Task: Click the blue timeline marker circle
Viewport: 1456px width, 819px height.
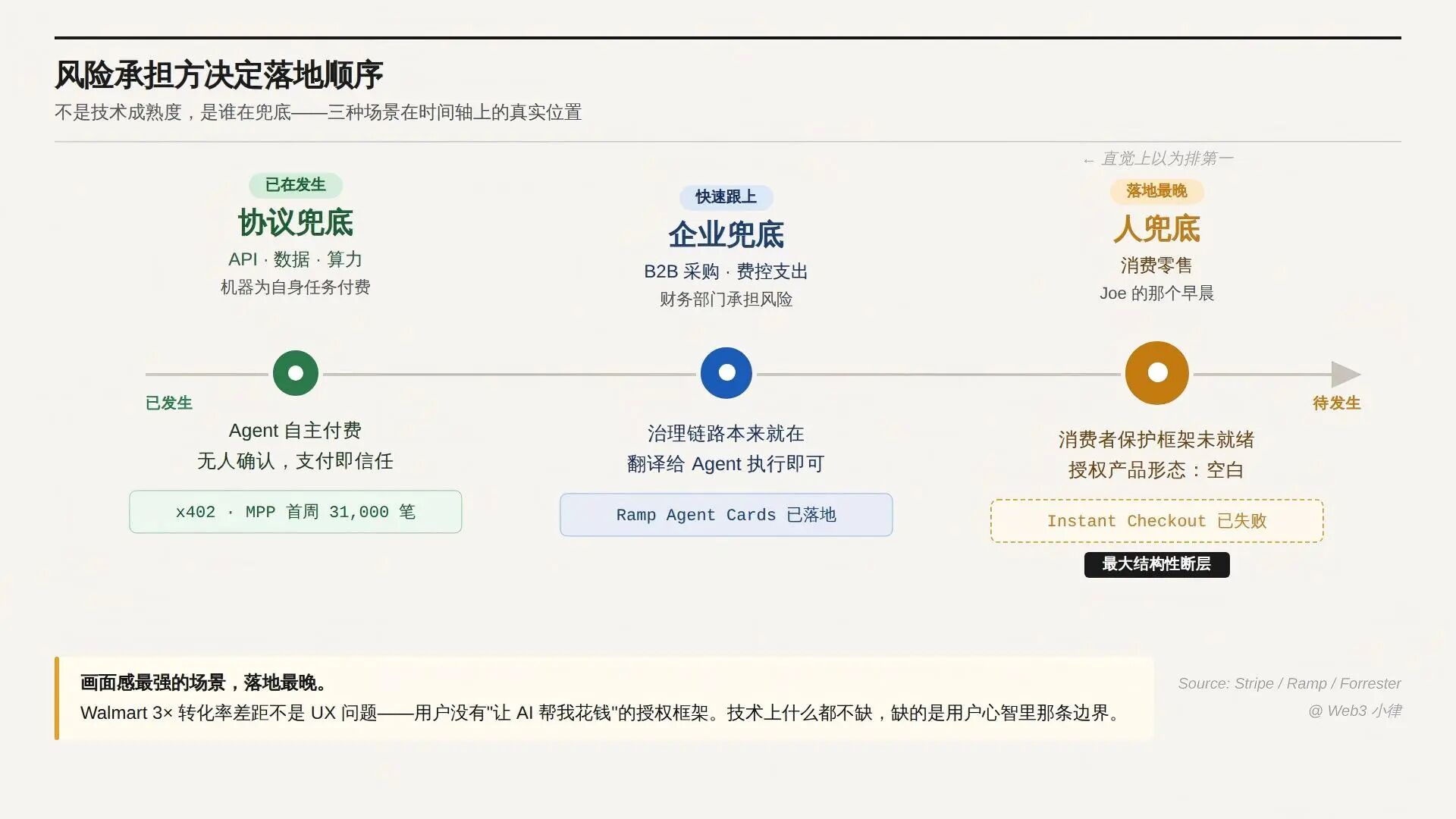Action: [x=726, y=372]
